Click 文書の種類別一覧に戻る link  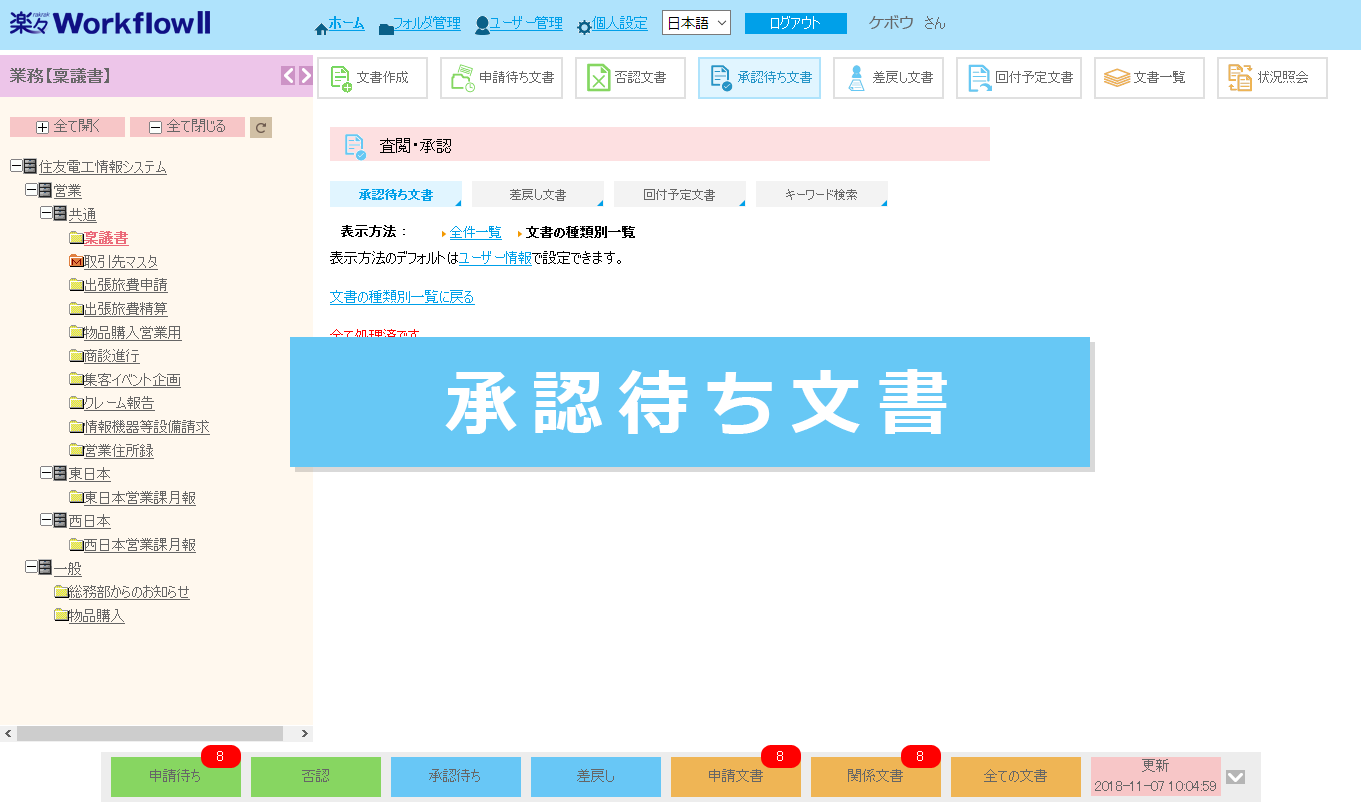pyautogui.click(x=402, y=297)
